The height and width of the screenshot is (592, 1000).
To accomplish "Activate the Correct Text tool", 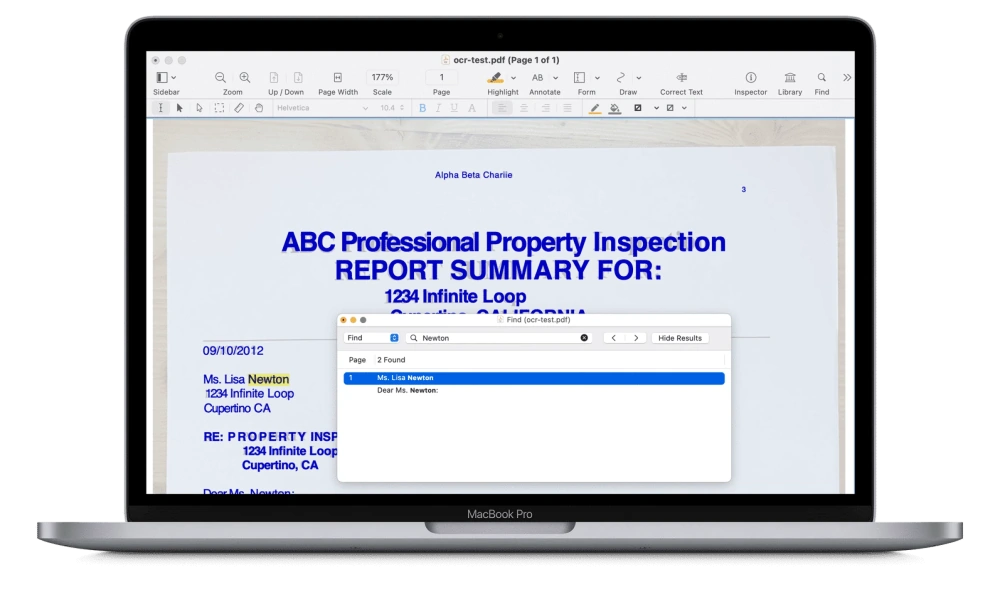I will (x=682, y=77).
